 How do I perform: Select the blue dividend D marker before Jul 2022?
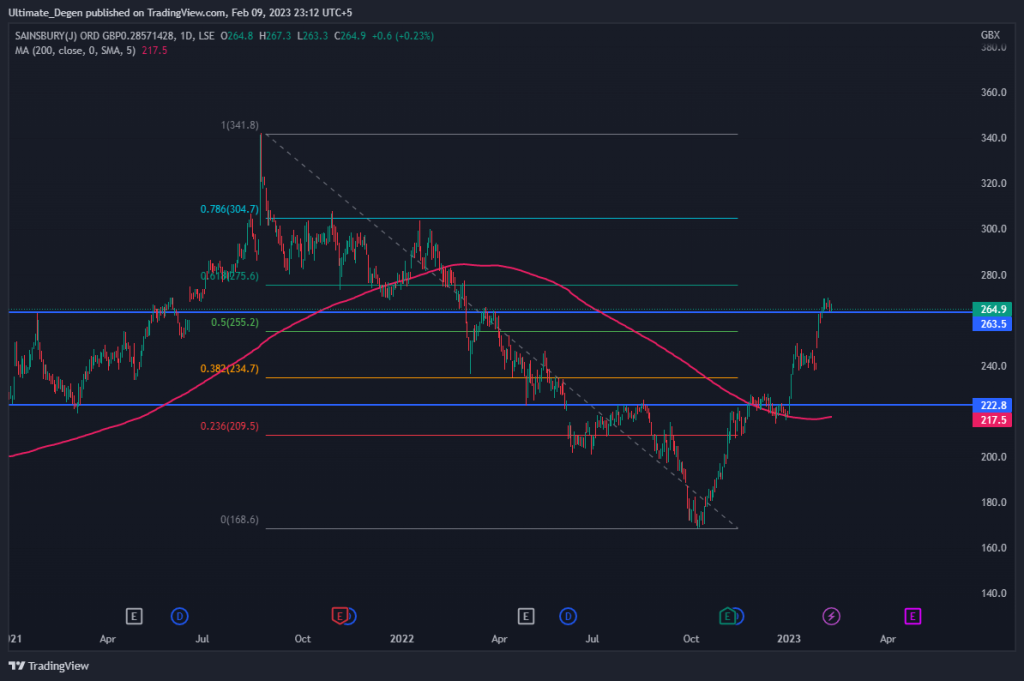tap(568, 616)
